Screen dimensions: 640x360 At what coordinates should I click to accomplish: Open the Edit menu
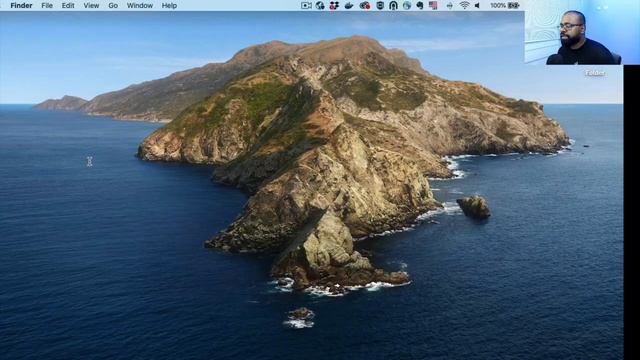[68, 6]
